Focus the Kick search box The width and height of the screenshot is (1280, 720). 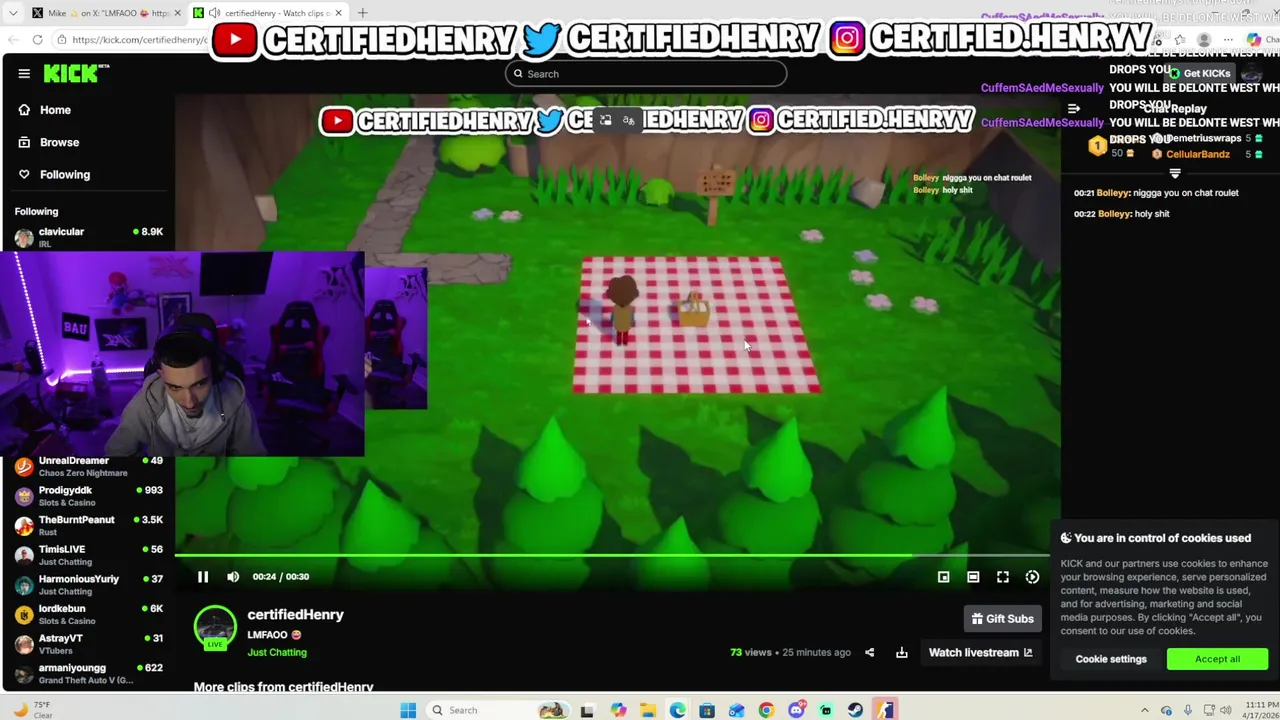[x=646, y=73]
